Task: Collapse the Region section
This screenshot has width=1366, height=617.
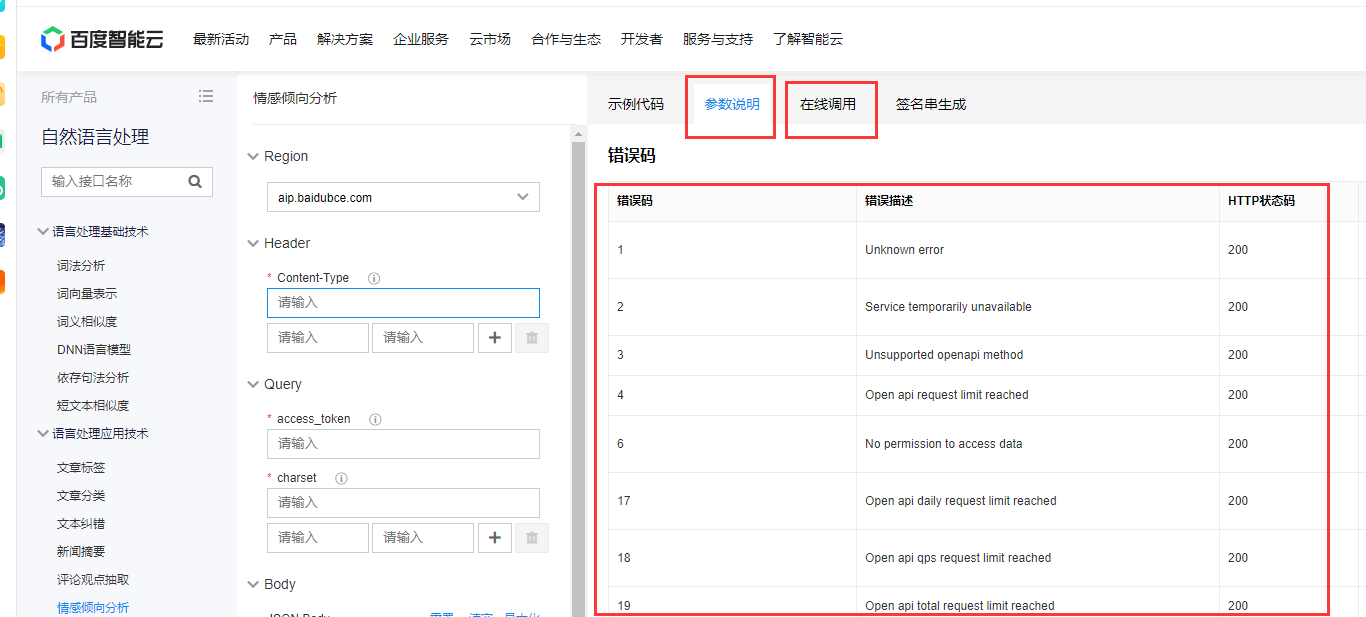Action: (x=253, y=157)
